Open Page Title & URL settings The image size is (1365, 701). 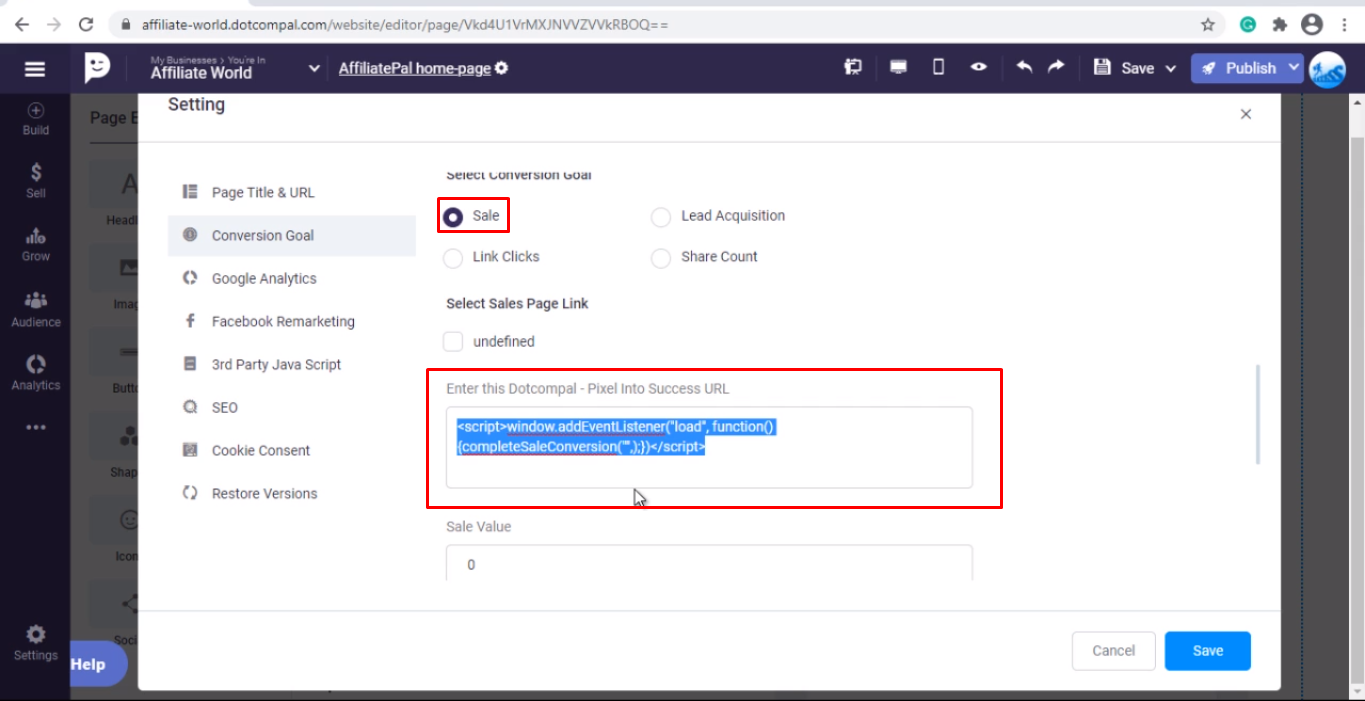pos(292,193)
